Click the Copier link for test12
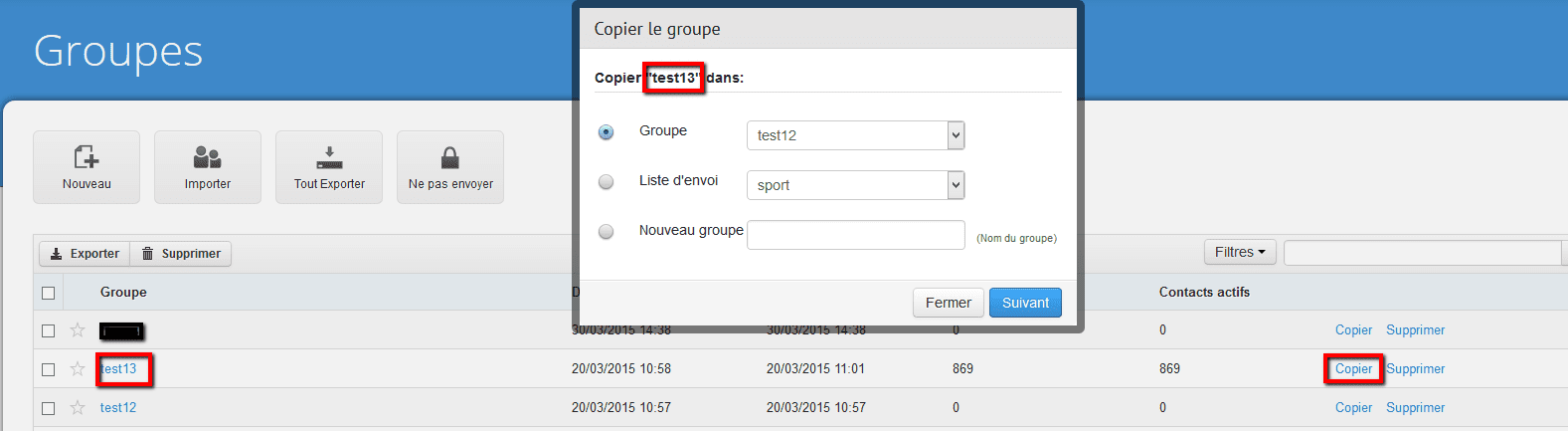This screenshot has width=1568, height=431. click(x=1353, y=408)
